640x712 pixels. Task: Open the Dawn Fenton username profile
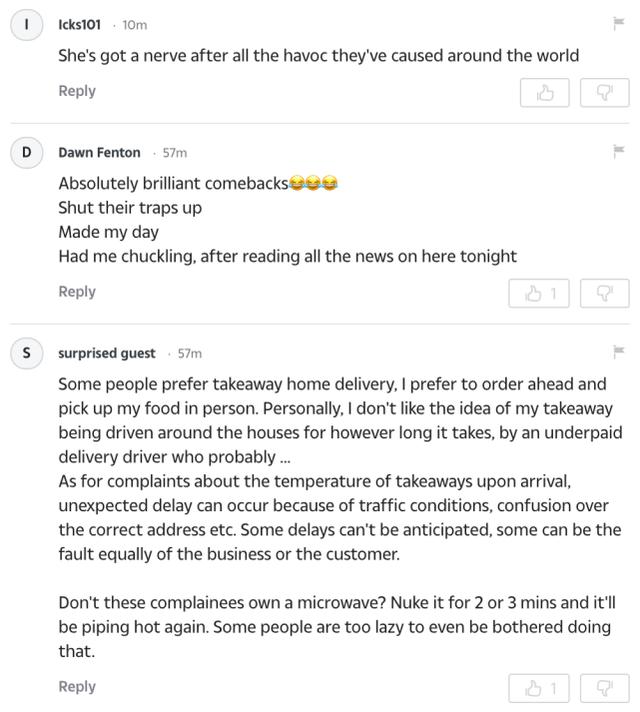(99, 153)
